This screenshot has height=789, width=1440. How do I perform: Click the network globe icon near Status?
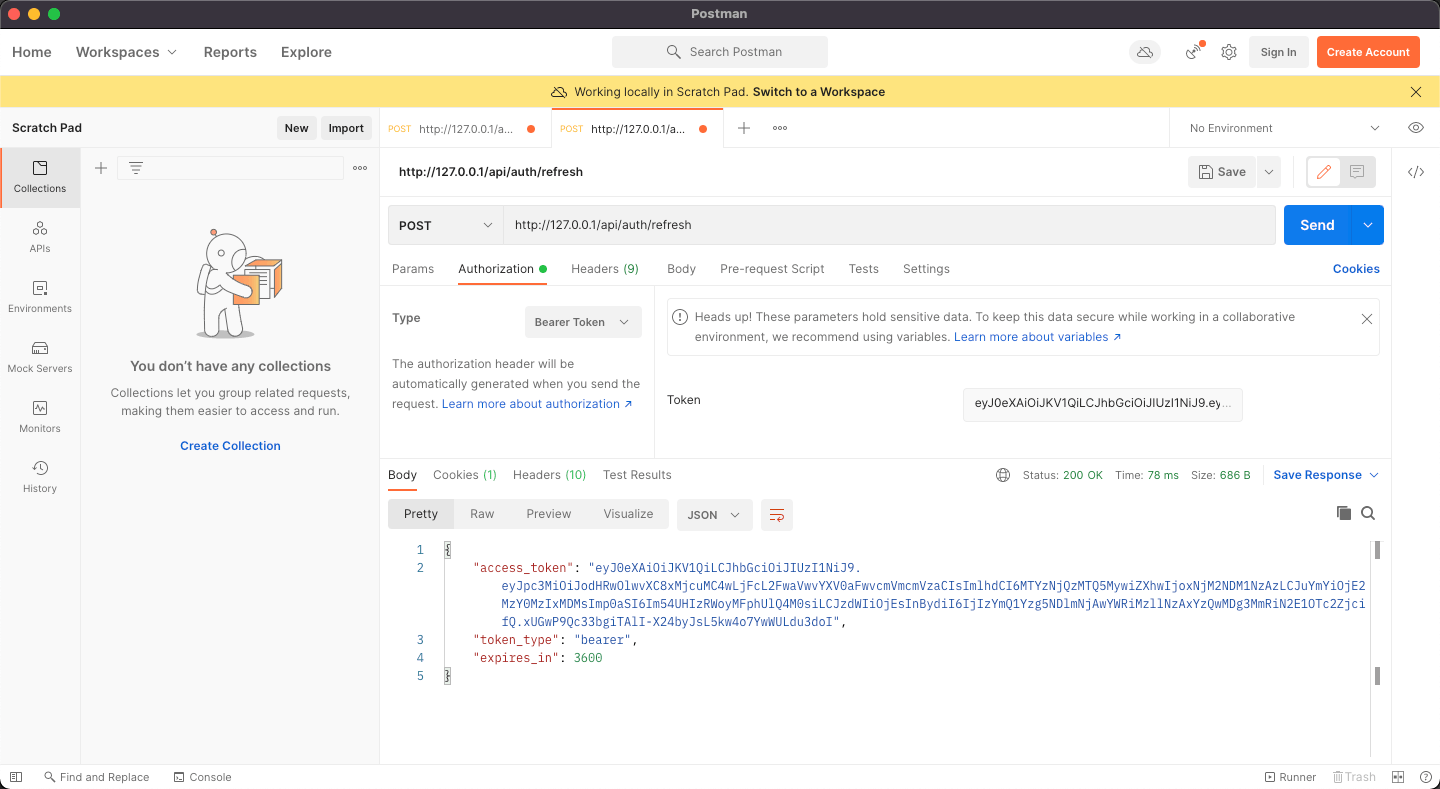1003,475
